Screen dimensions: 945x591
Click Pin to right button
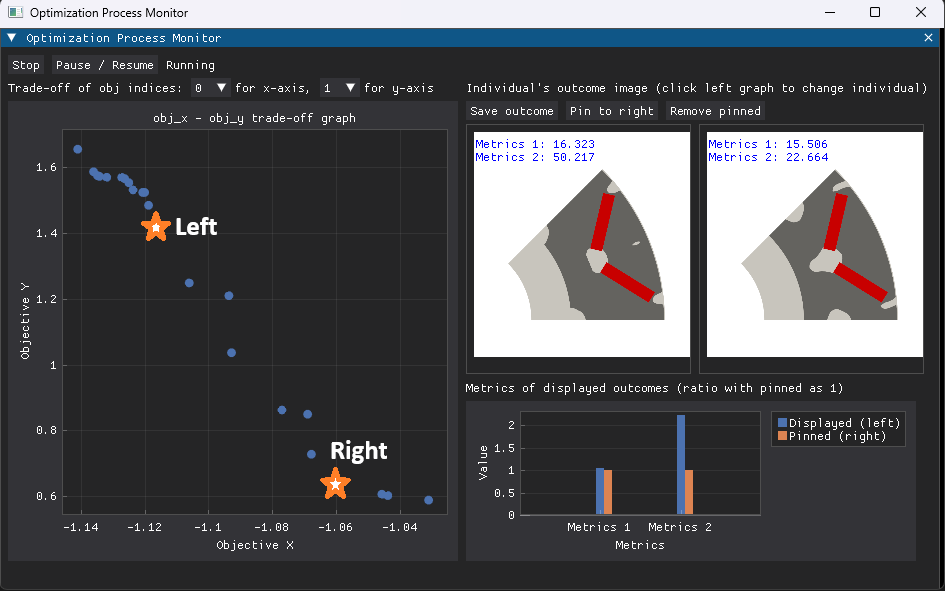point(611,111)
